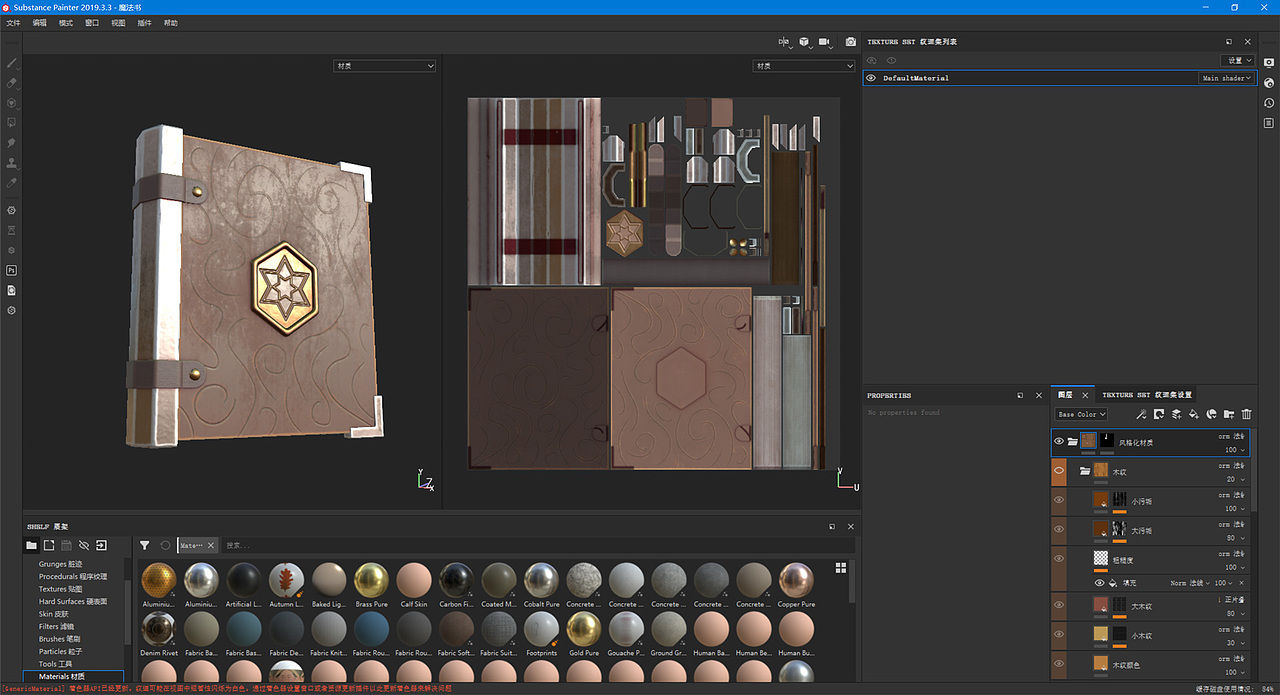1280x695 pixels.
Task: Open the Base Color channel dropdown
Action: click(x=1081, y=414)
